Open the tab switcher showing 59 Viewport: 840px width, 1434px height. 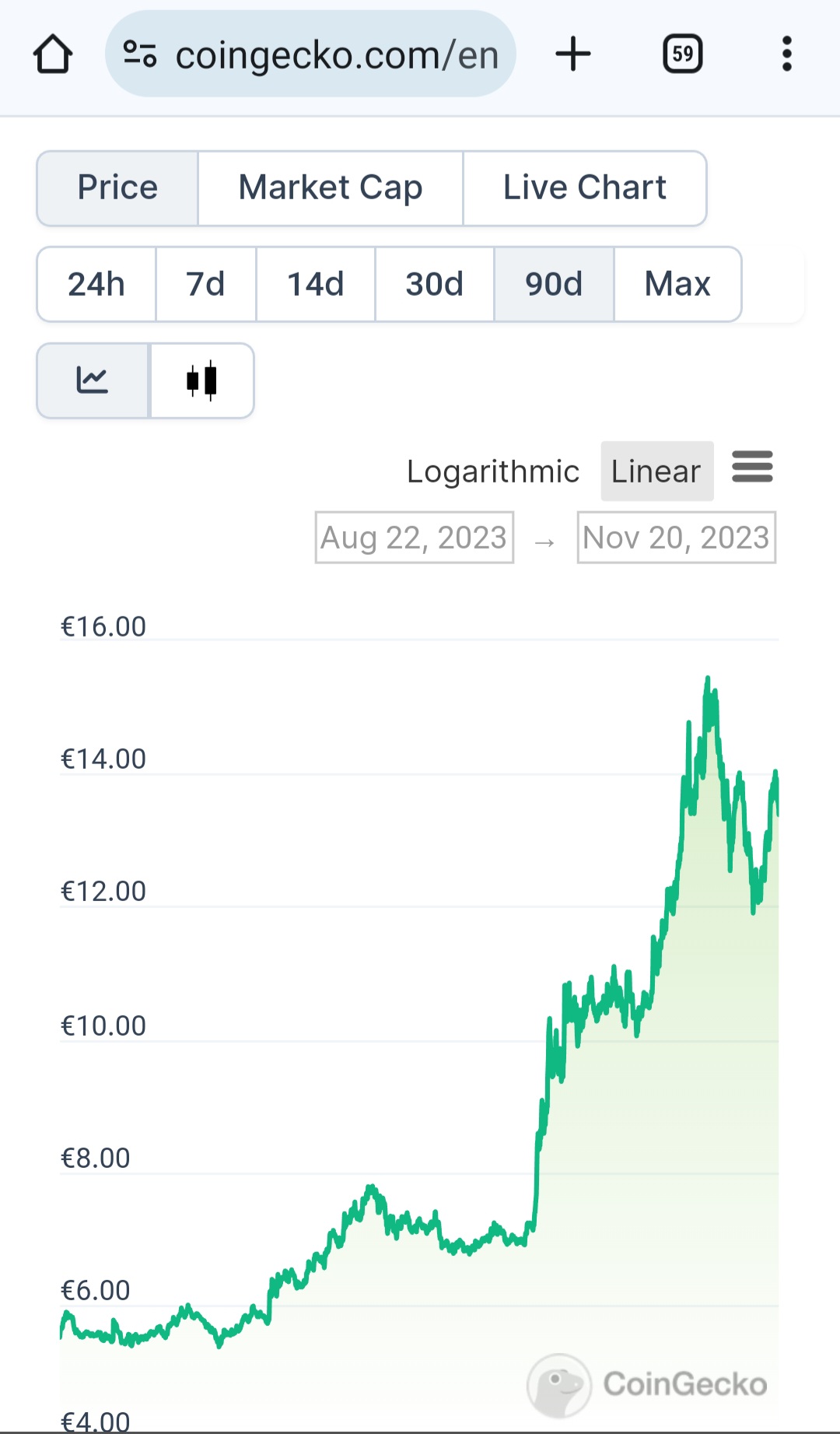682,54
